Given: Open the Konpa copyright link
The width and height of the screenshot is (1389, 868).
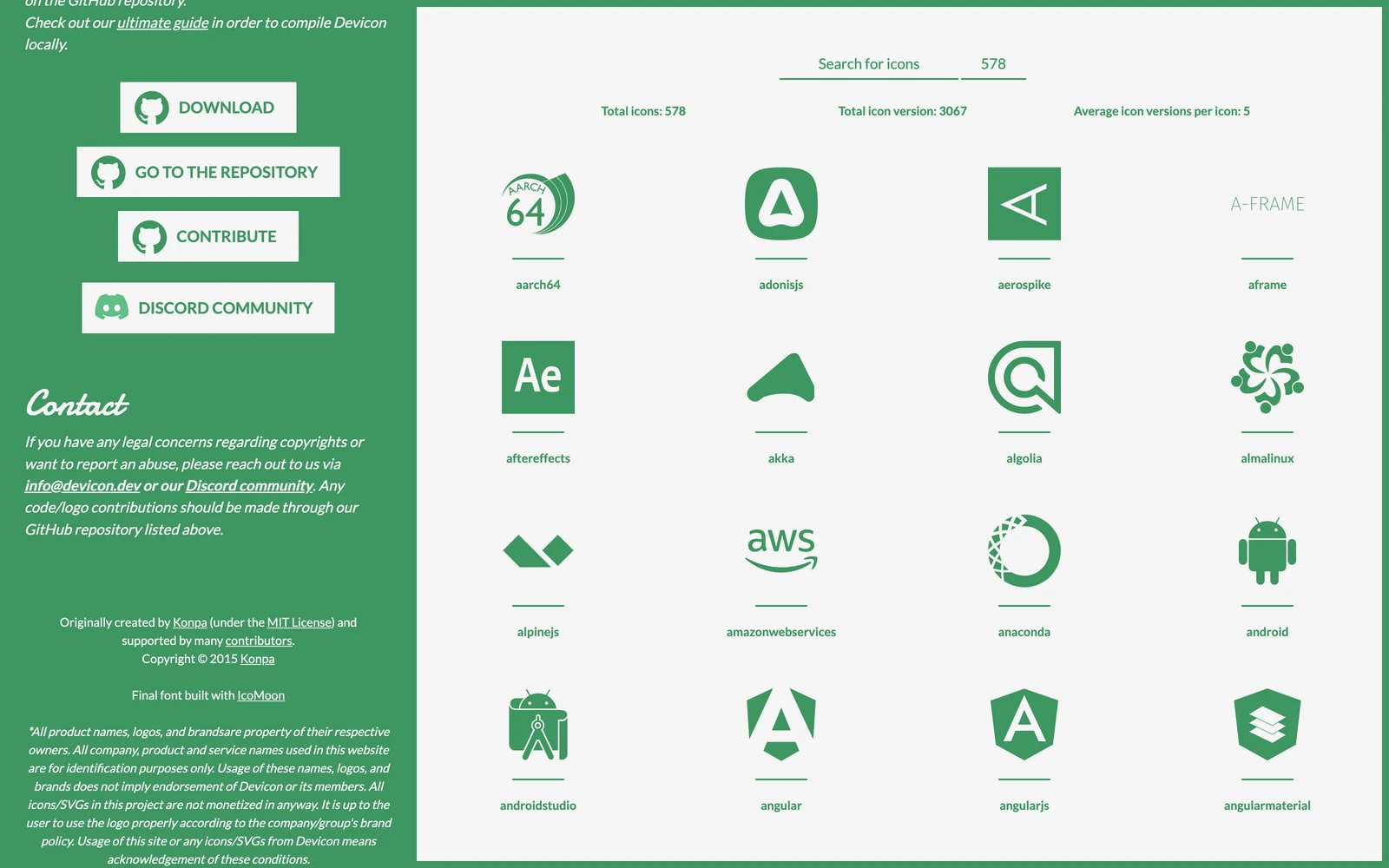Looking at the screenshot, I should click(x=257, y=659).
